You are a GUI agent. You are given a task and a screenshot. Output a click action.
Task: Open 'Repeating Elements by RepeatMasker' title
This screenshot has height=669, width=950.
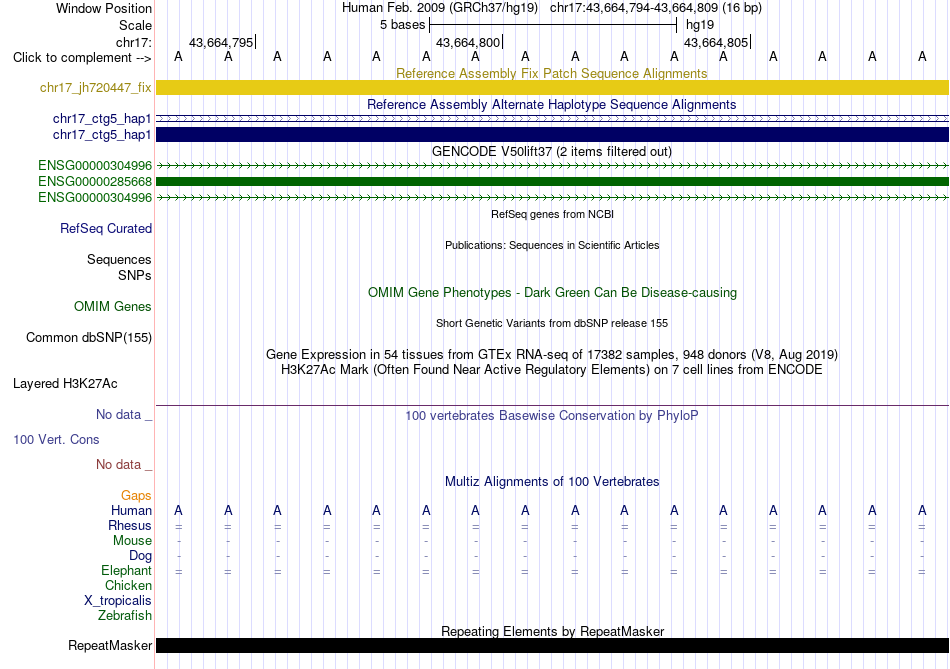point(552,631)
